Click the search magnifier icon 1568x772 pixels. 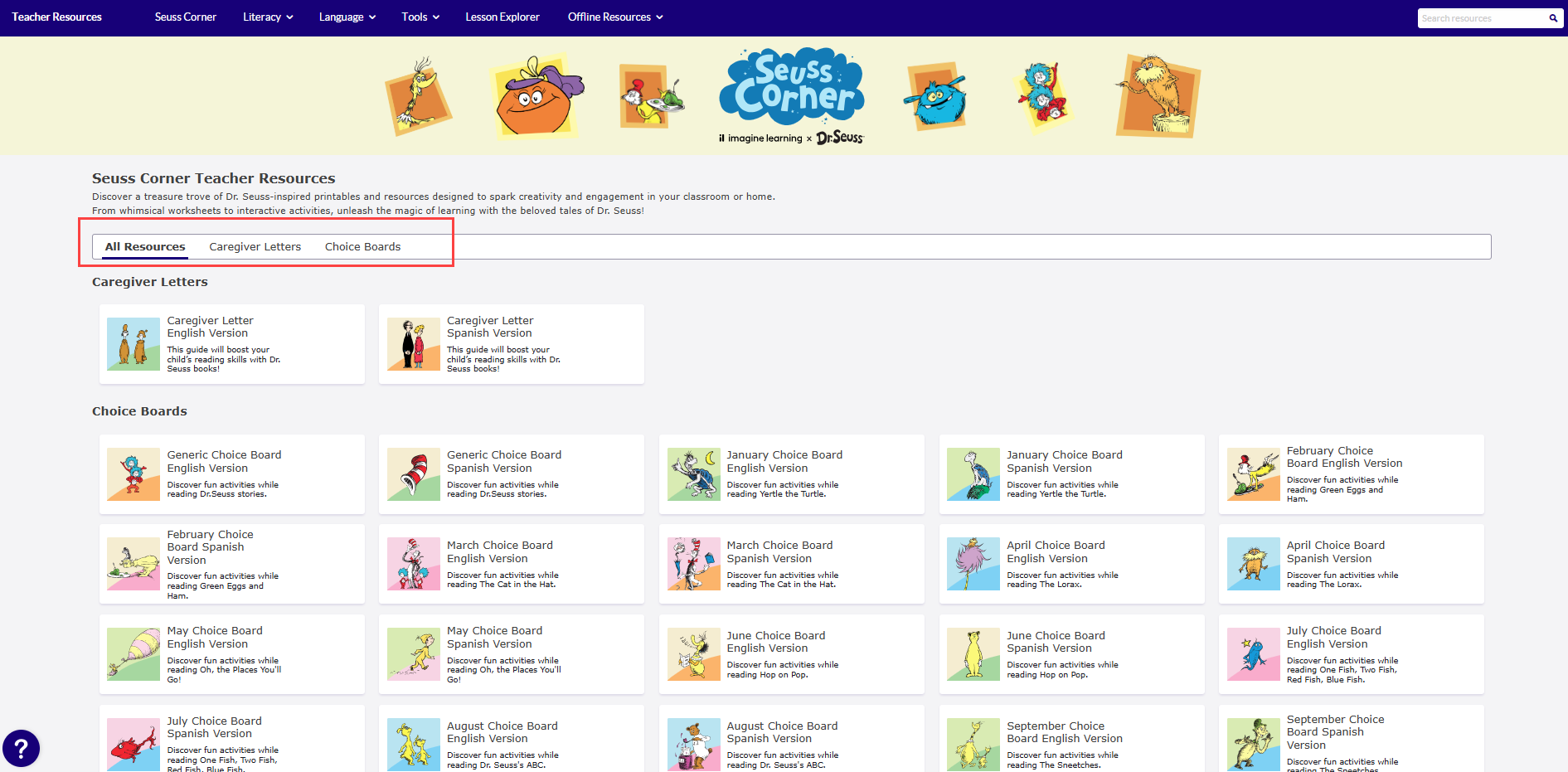[x=1553, y=18]
